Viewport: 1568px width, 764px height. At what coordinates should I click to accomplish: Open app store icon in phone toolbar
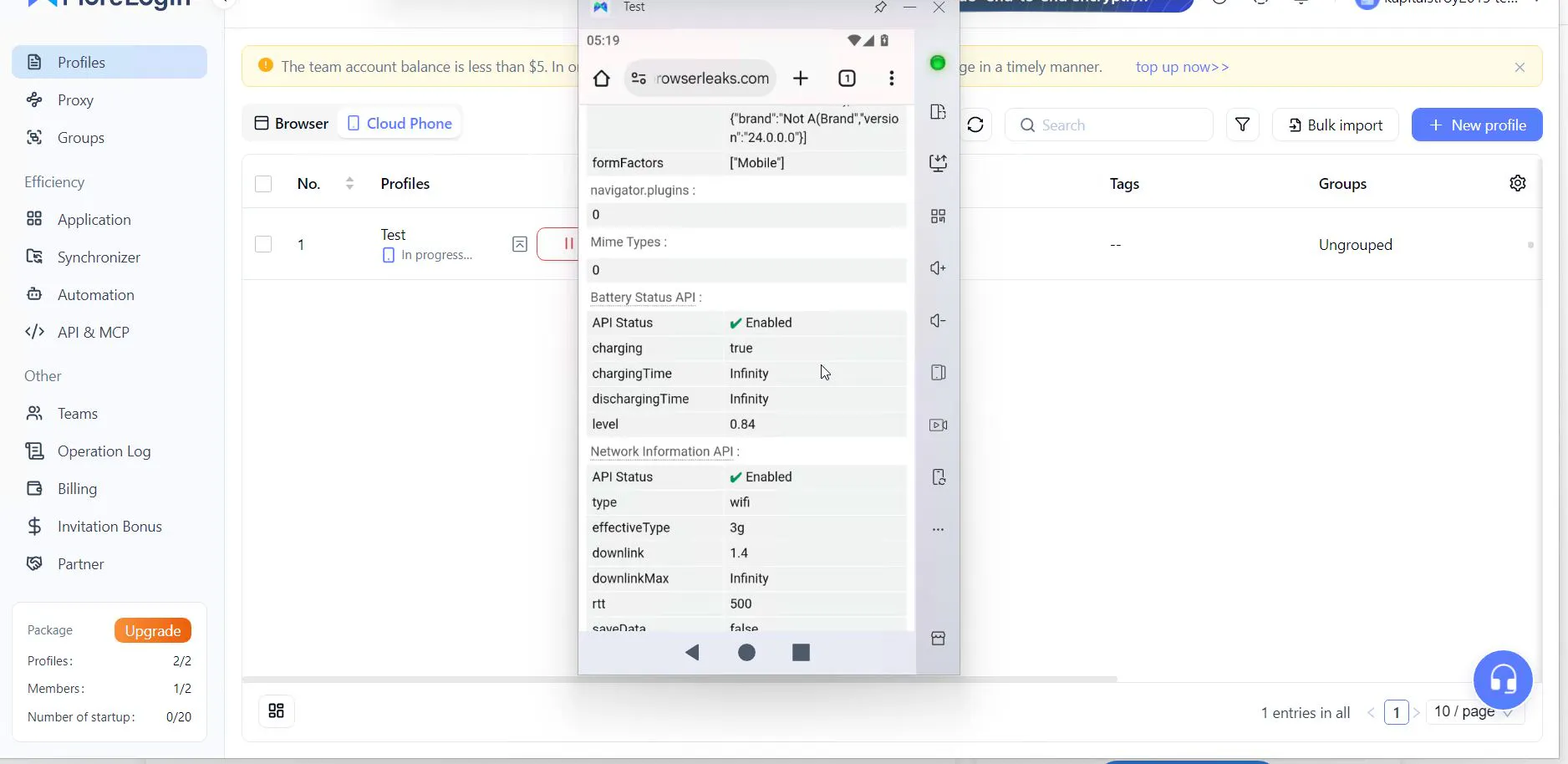pyautogui.click(x=938, y=639)
